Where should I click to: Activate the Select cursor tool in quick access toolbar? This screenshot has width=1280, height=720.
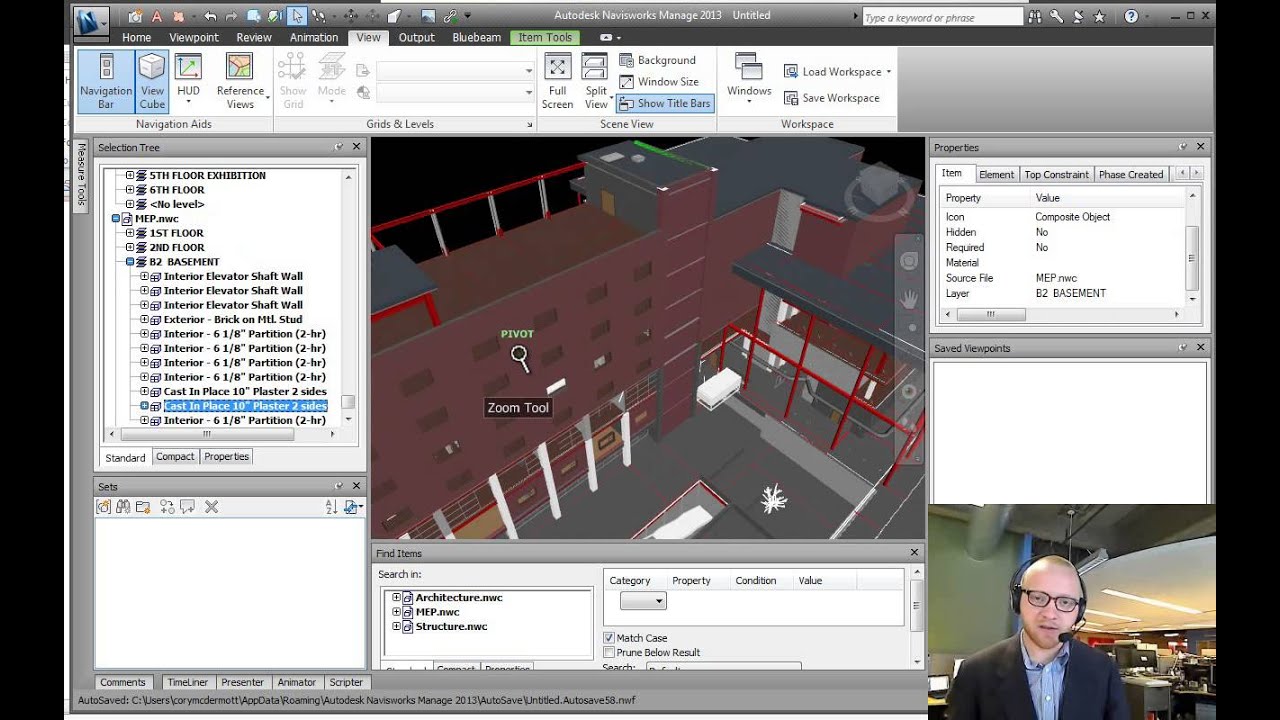tap(297, 16)
